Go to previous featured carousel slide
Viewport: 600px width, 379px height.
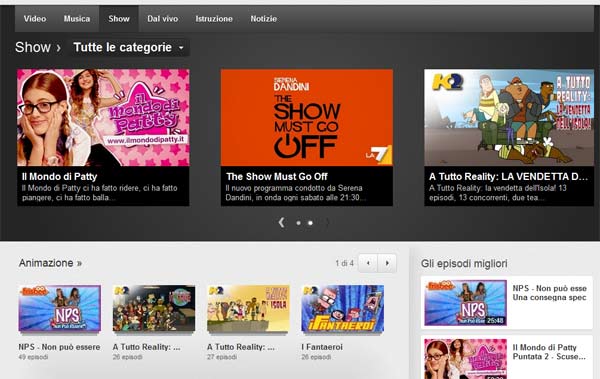coord(281,222)
